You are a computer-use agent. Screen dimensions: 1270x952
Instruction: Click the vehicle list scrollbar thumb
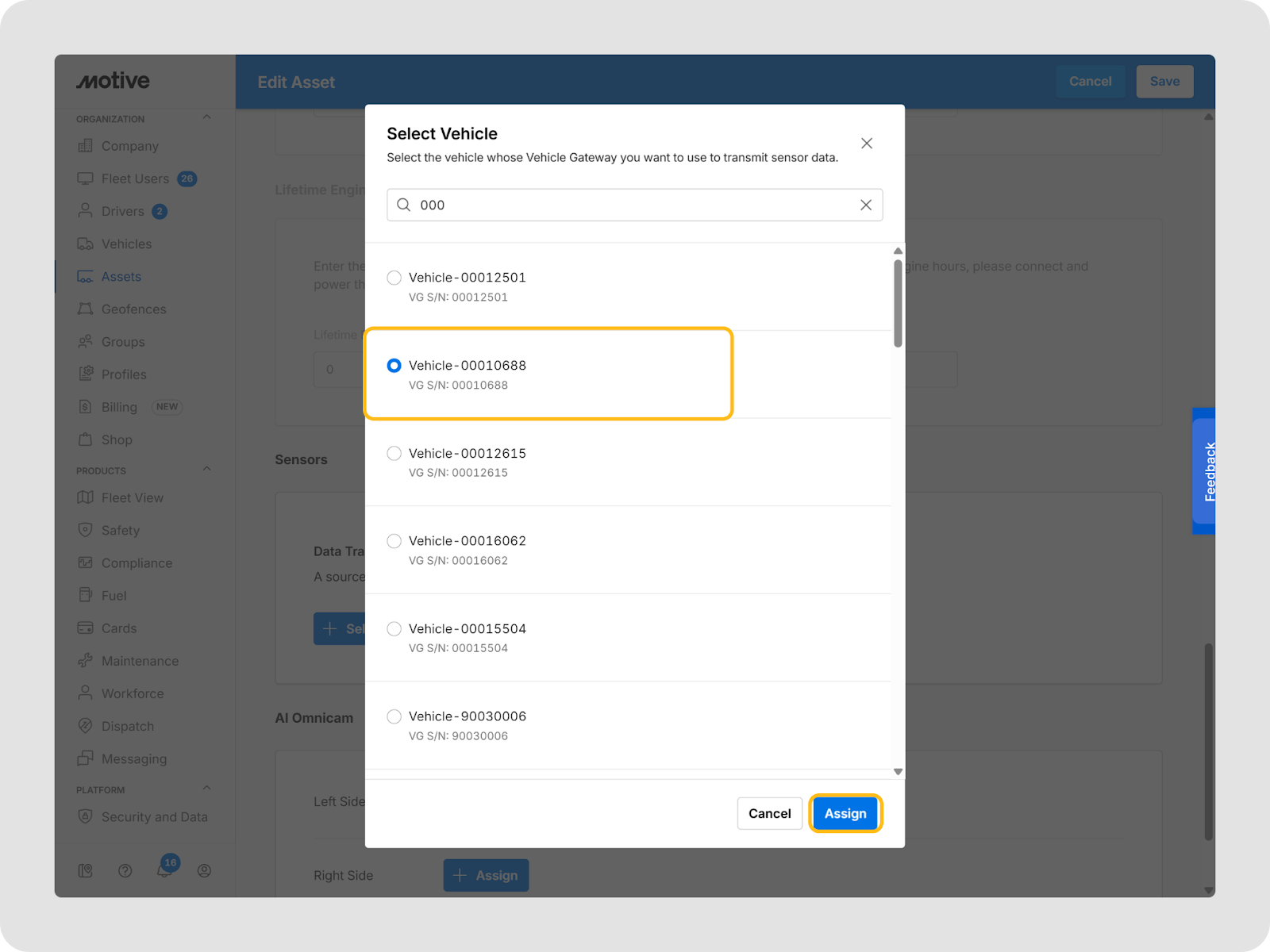tap(898, 303)
